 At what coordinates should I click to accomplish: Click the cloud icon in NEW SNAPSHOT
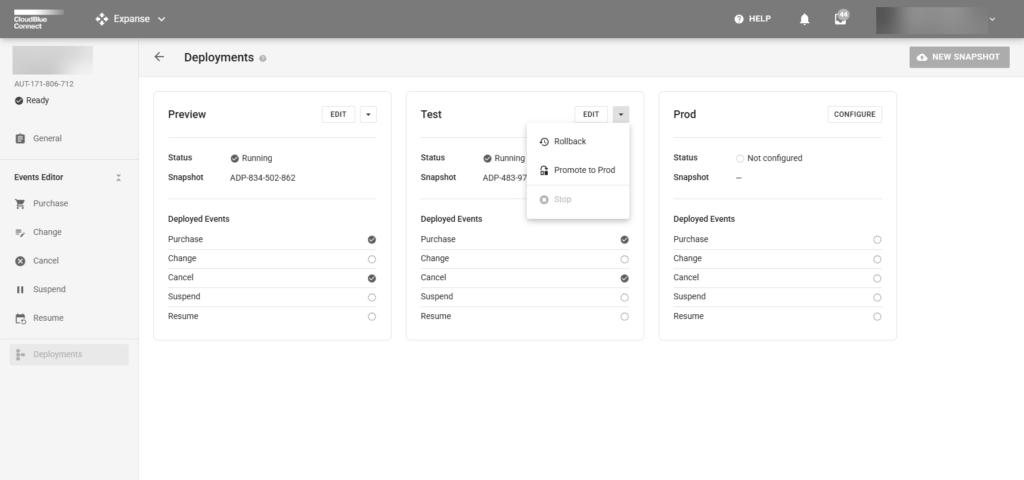[922, 57]
